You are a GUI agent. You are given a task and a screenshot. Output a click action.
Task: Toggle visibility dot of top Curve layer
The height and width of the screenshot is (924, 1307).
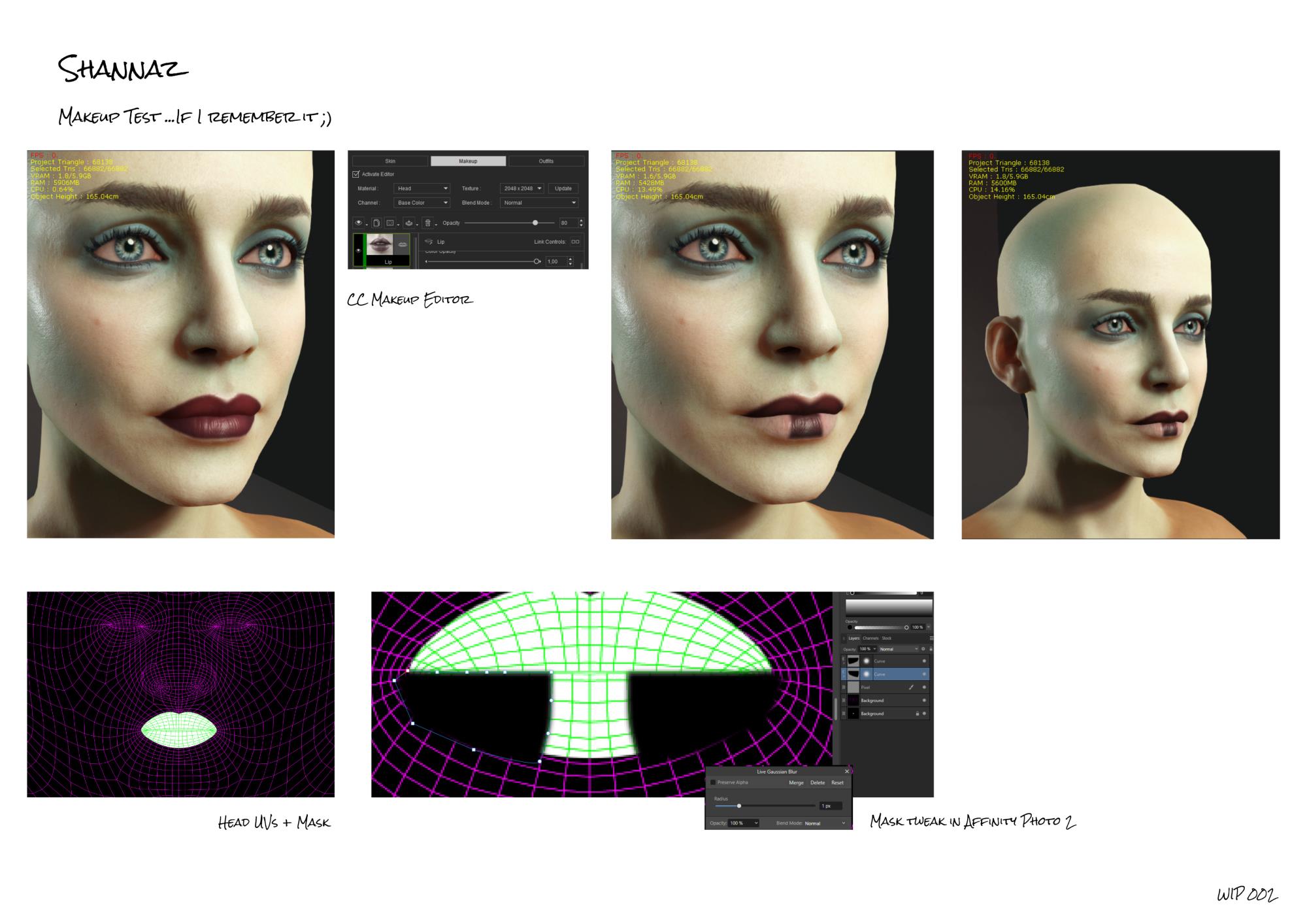924,661
